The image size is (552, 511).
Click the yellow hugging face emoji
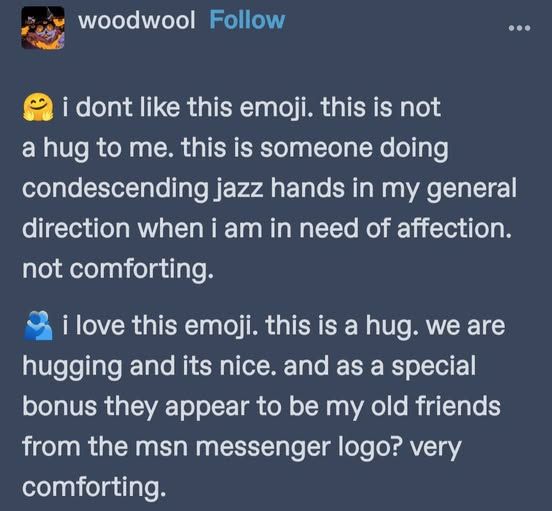(38, 108)
